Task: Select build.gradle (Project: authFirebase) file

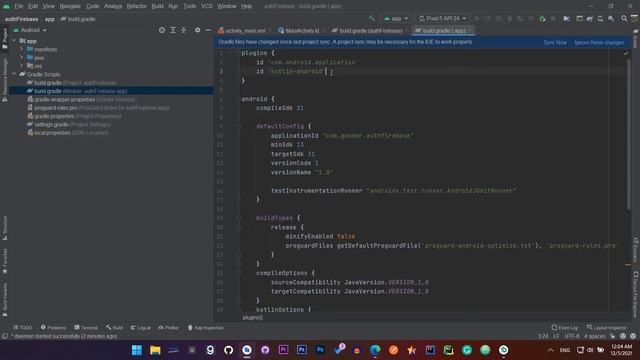Action: click(x=71, y=83)
